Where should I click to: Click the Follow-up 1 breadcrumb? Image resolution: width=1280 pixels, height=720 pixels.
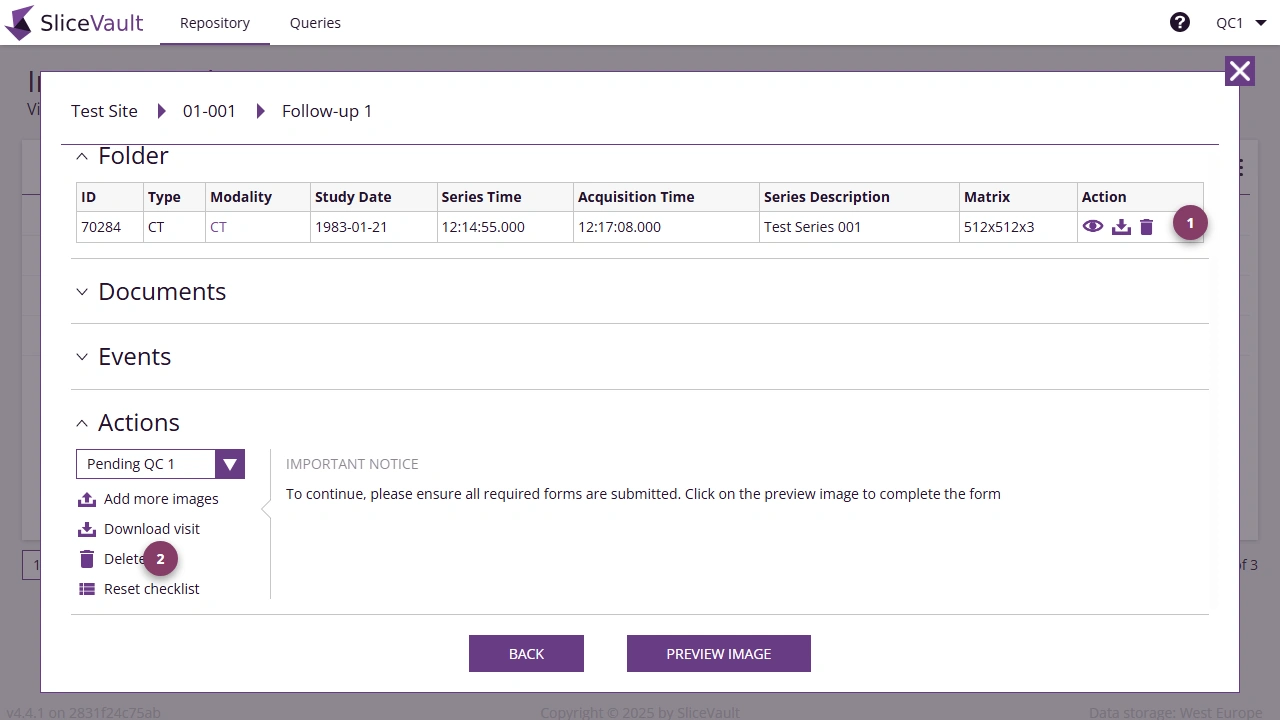point(327,111)
